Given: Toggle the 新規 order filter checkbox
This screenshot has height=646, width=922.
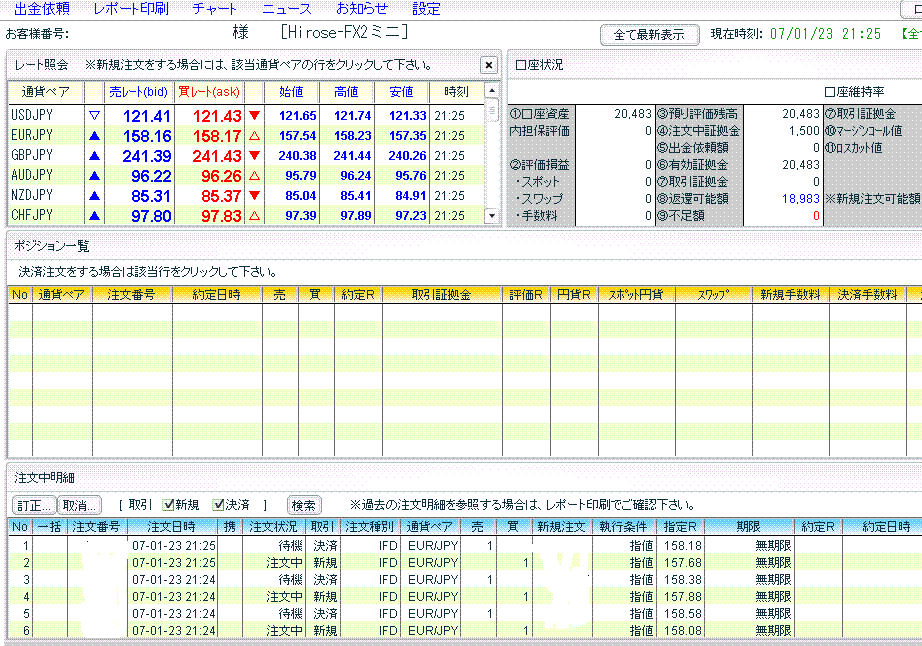Looking at the screenshot, I should 169,504.
